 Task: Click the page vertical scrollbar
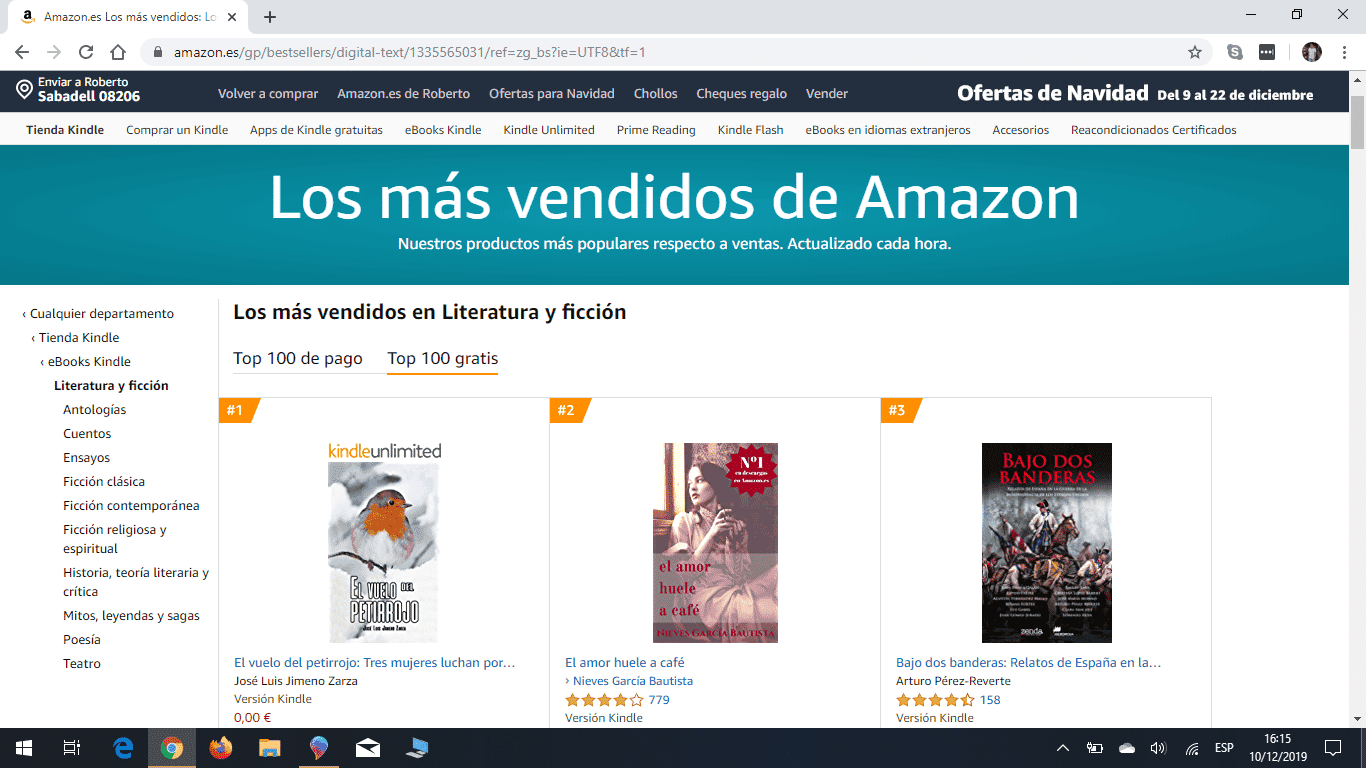tap(1357, 400)
